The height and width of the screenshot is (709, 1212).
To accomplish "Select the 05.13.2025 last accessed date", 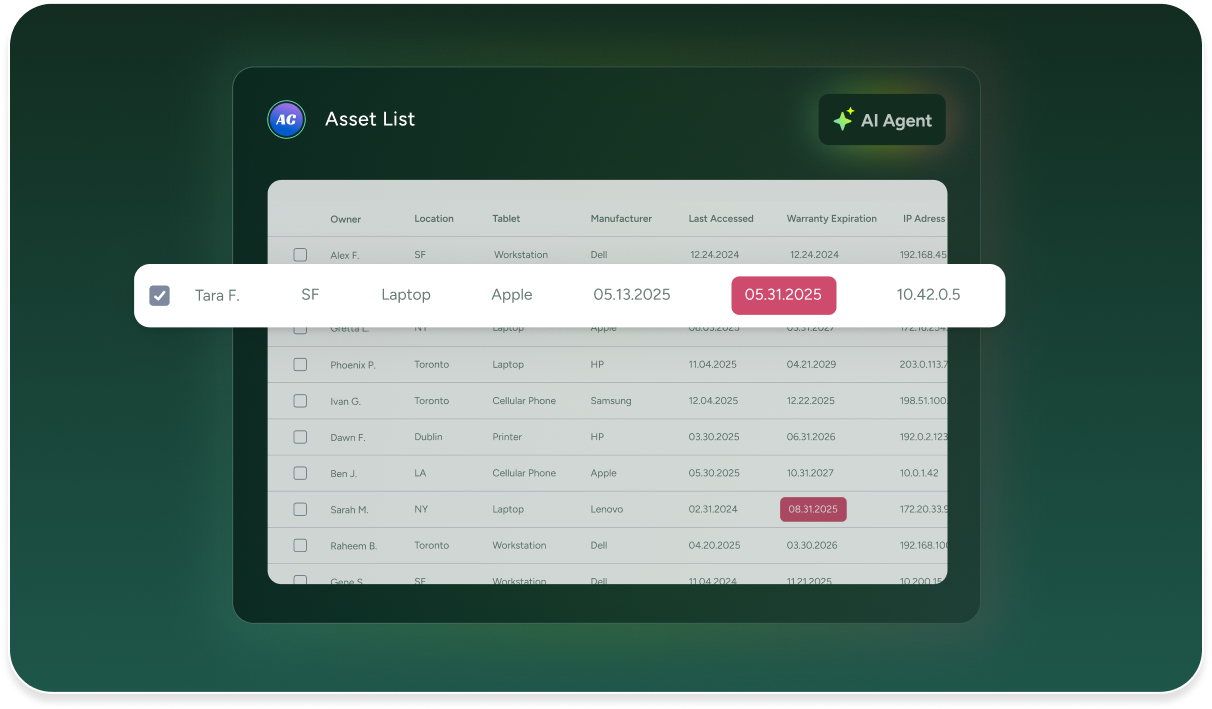I will click(x=632, y=295).
